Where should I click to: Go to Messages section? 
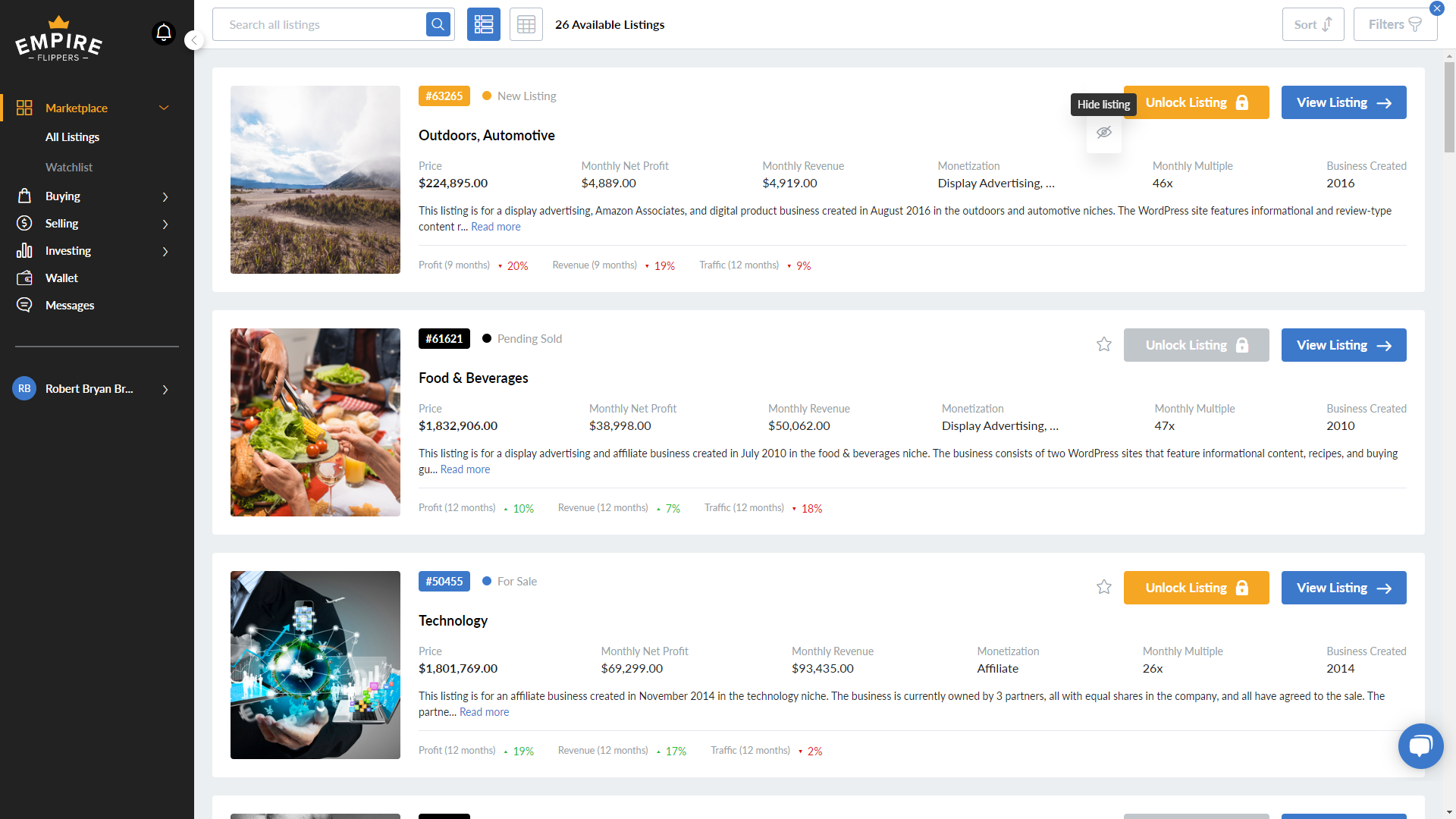click(x=70, y=305)
